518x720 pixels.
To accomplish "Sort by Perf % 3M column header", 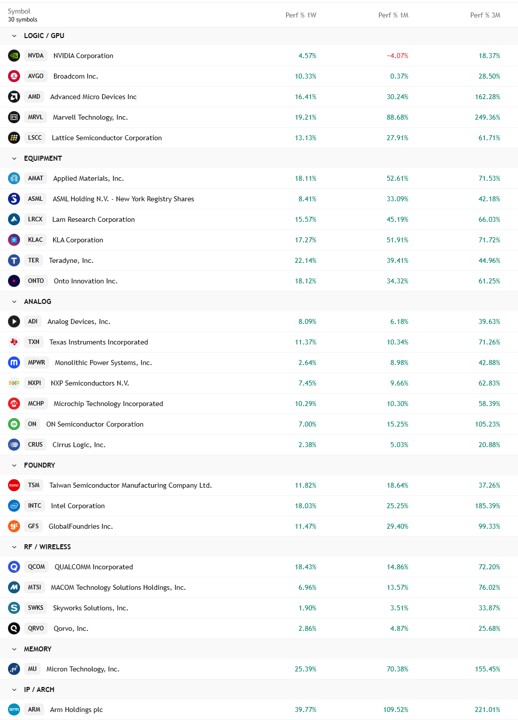I will pyautogui.click(x=485, y=15).
